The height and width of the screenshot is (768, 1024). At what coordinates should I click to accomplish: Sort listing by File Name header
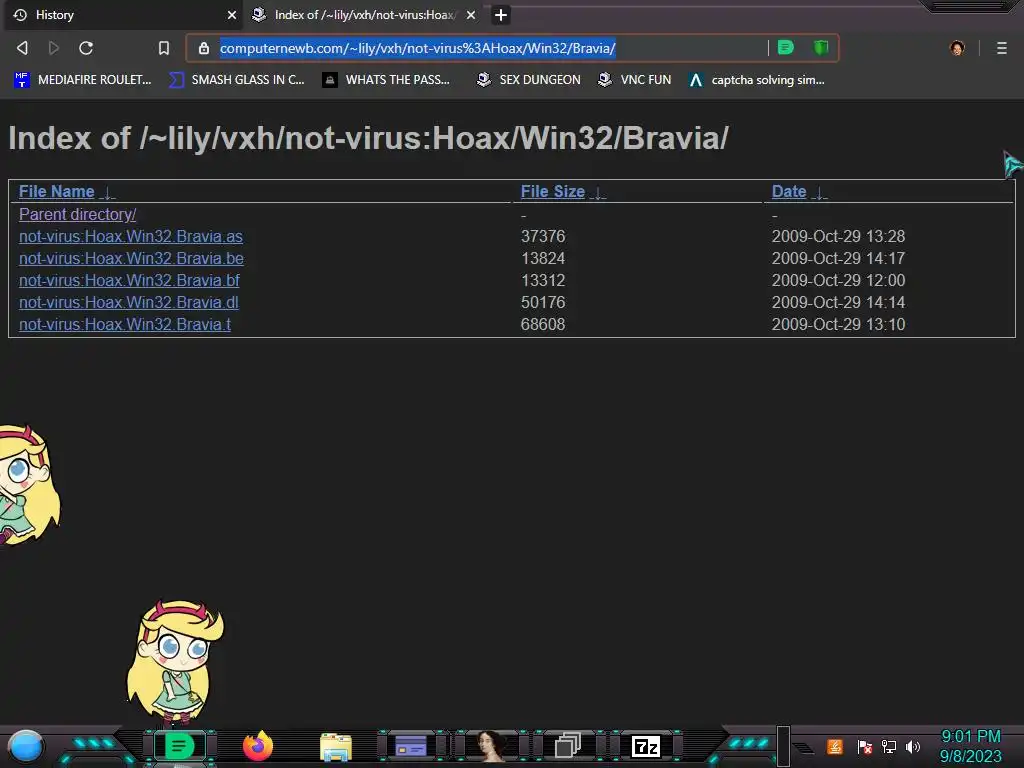tap(57, 191)
